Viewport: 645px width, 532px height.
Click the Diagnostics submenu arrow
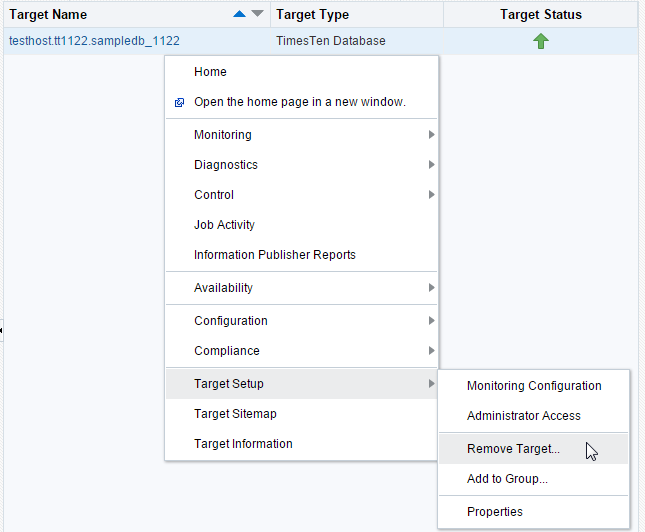click(x=431, y=165)
